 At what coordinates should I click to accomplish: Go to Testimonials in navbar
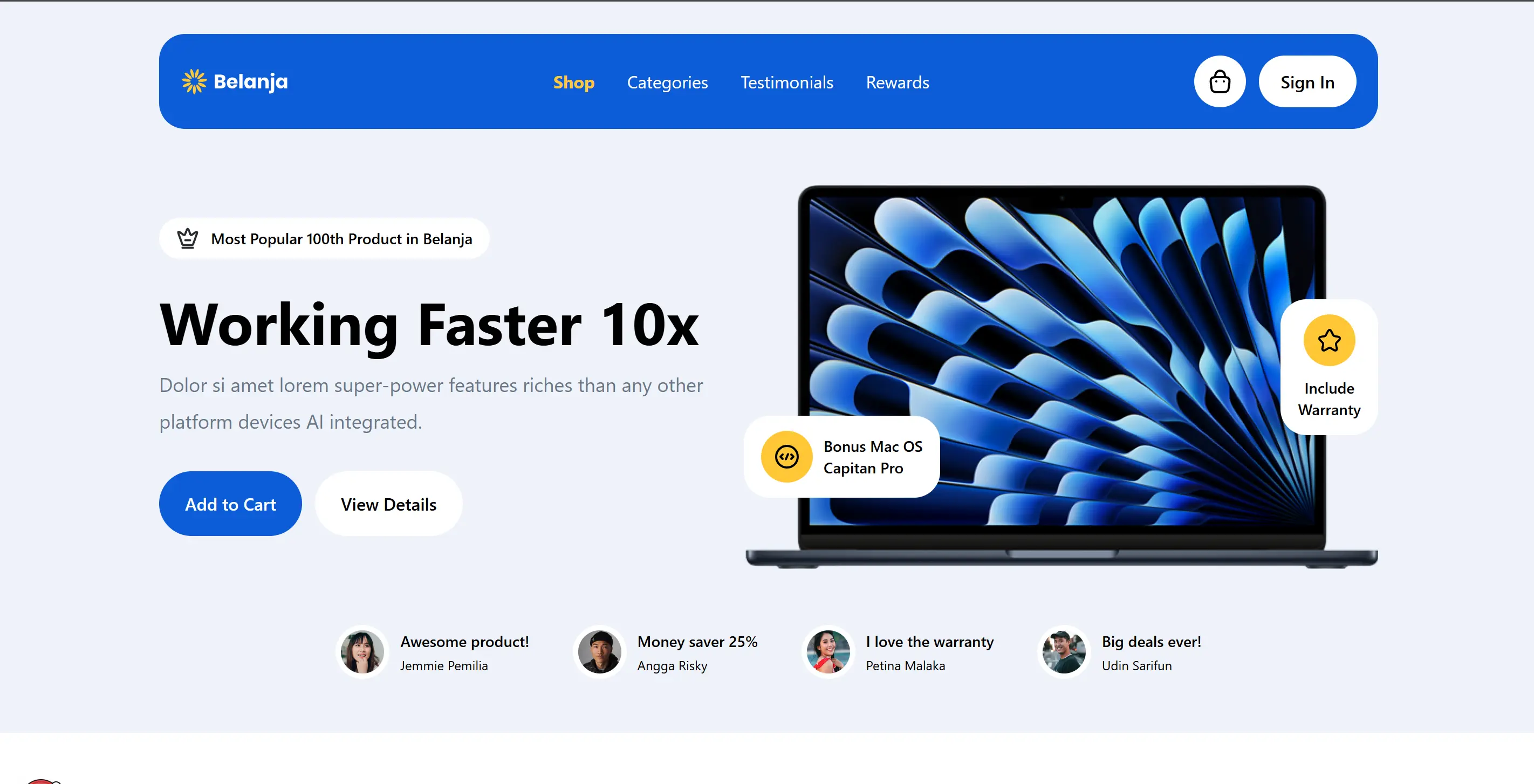click(786, 82)
